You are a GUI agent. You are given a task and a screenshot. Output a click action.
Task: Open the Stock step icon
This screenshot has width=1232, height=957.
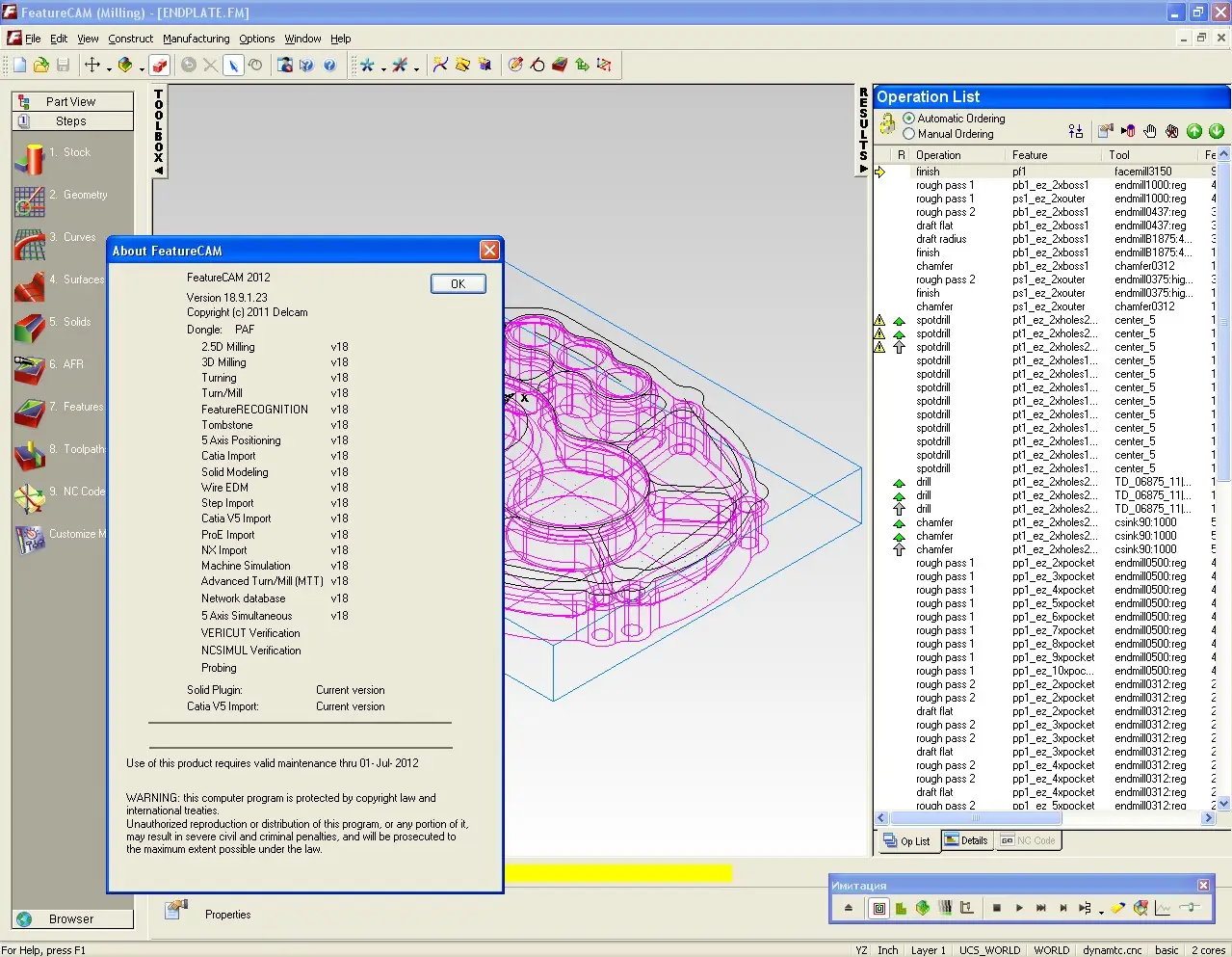29,159
